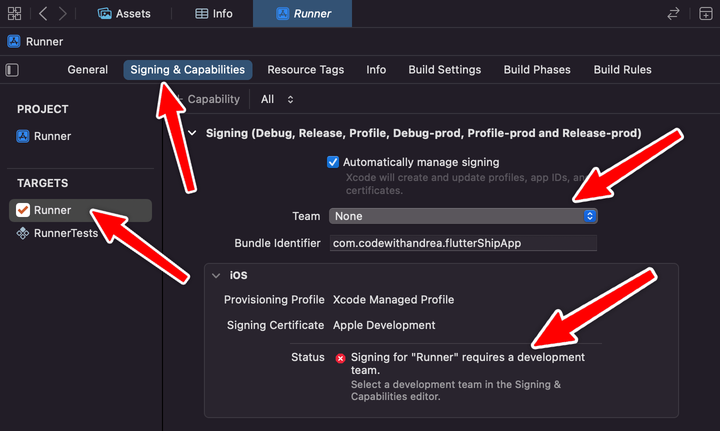Switch to the Assets editor tab
This screenshot has width=720, height=431.
click(x=124, y=14)
